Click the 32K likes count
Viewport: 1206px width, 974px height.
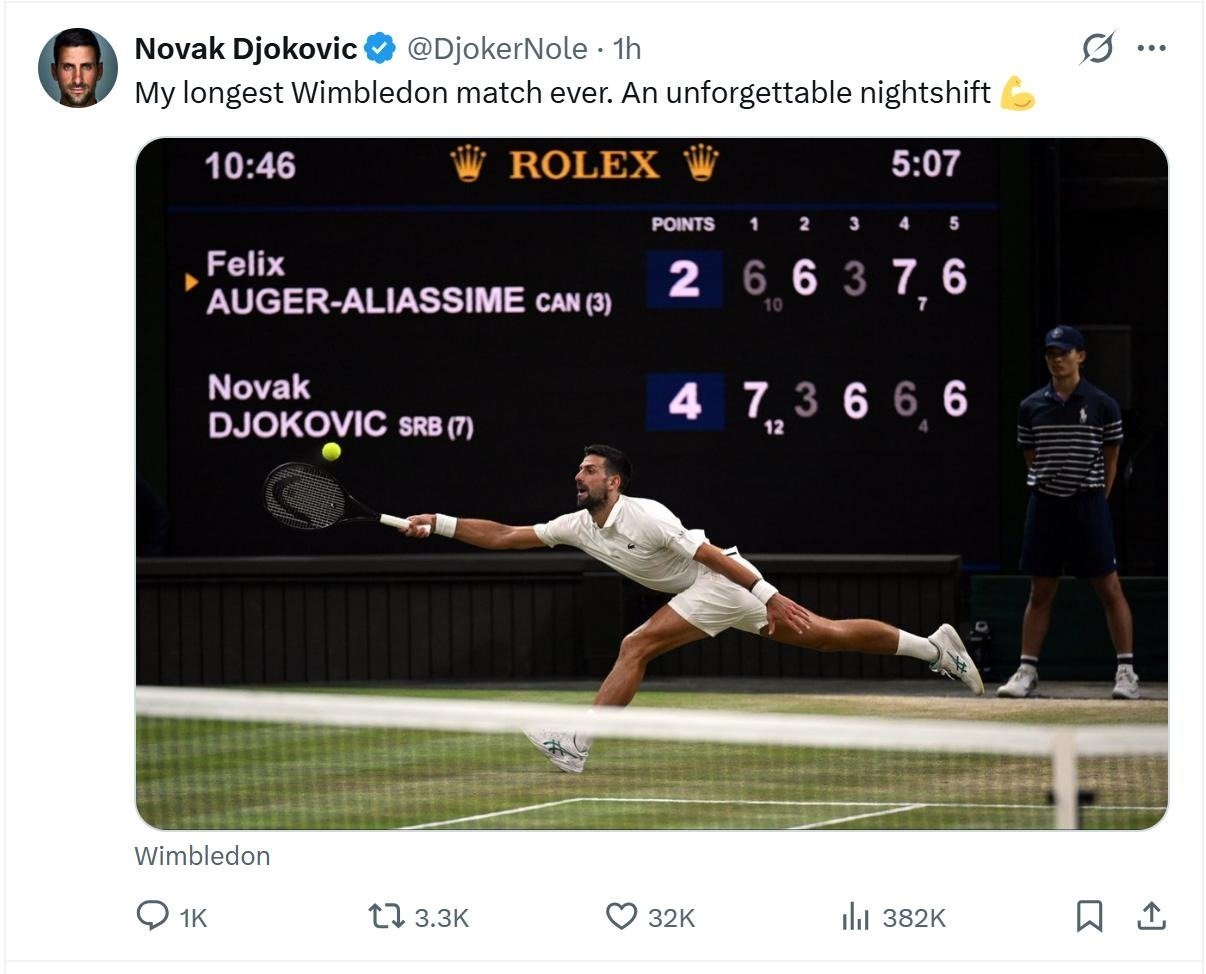[x=671, y=918]
